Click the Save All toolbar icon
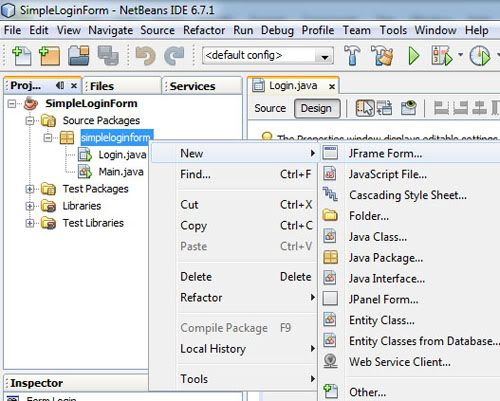 (x=108, y=55)
